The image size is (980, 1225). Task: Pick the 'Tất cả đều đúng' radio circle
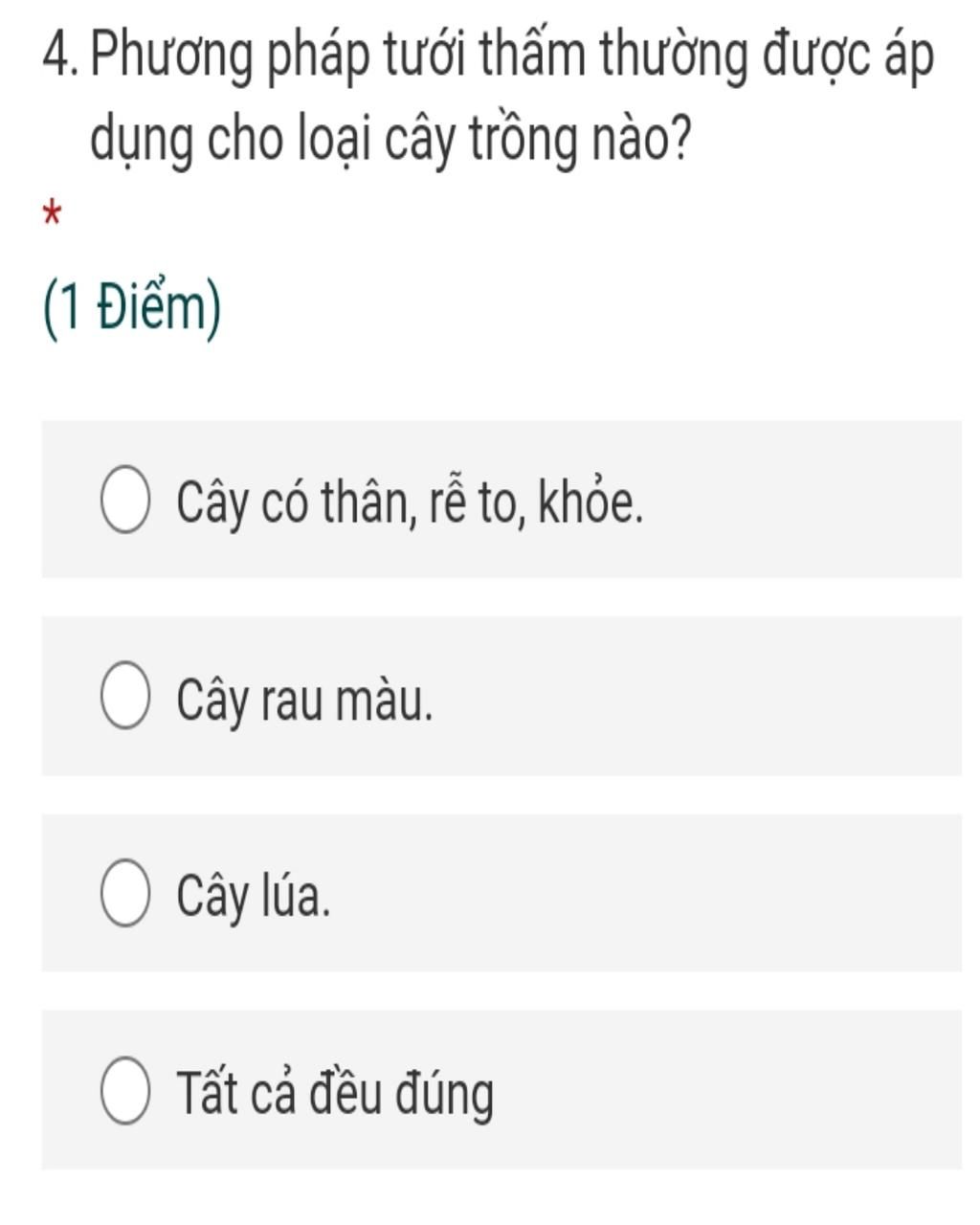124,1091
